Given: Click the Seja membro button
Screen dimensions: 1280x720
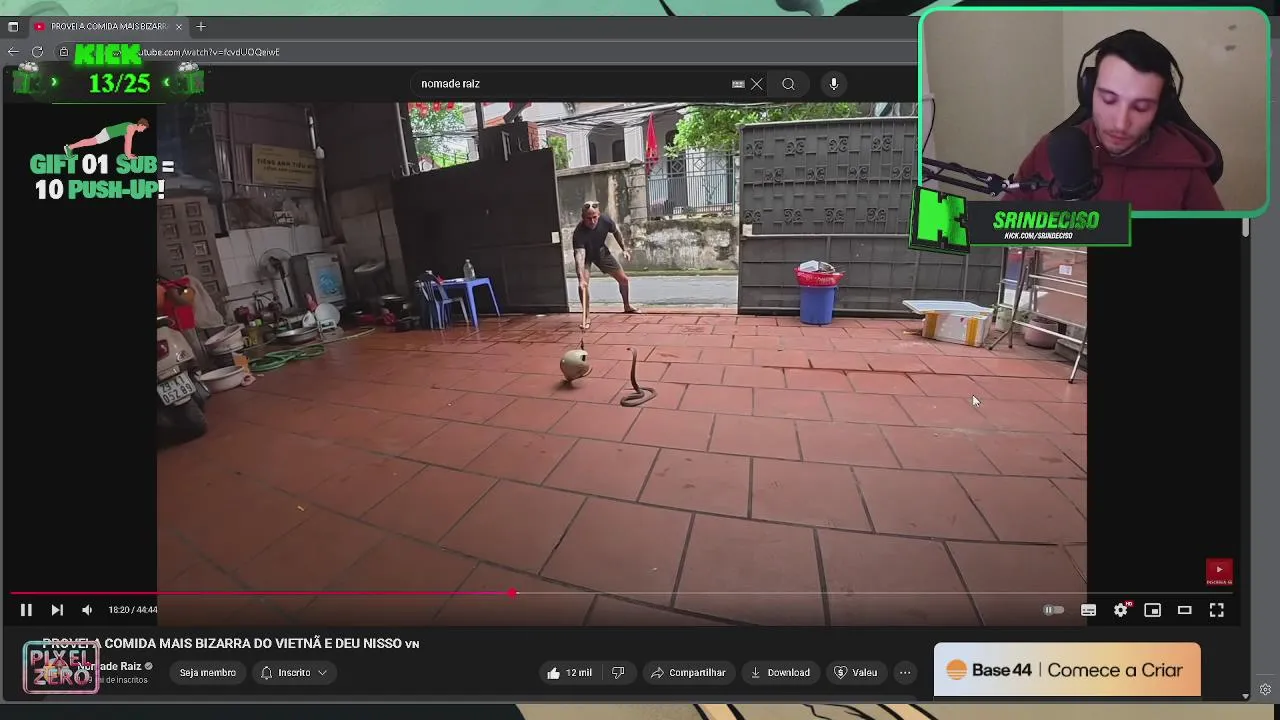Looking at the screenshot, I should [208, 673].
